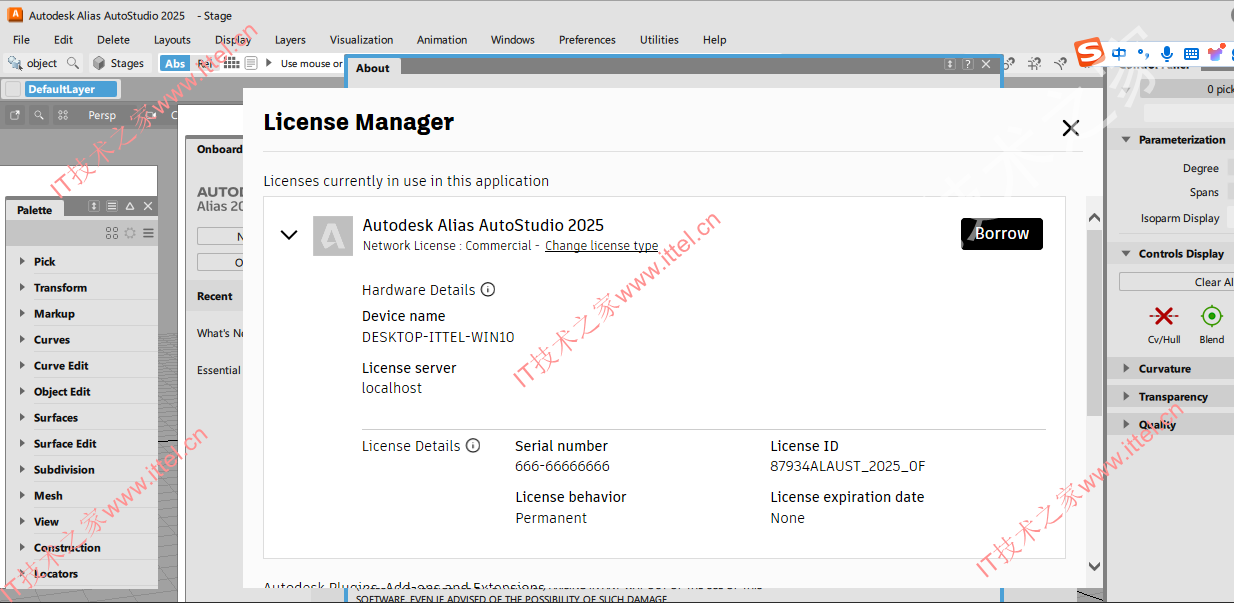Close the License Manager dialog
The height and width of the screenshot is (603, 1234).
pos(1071,128)
